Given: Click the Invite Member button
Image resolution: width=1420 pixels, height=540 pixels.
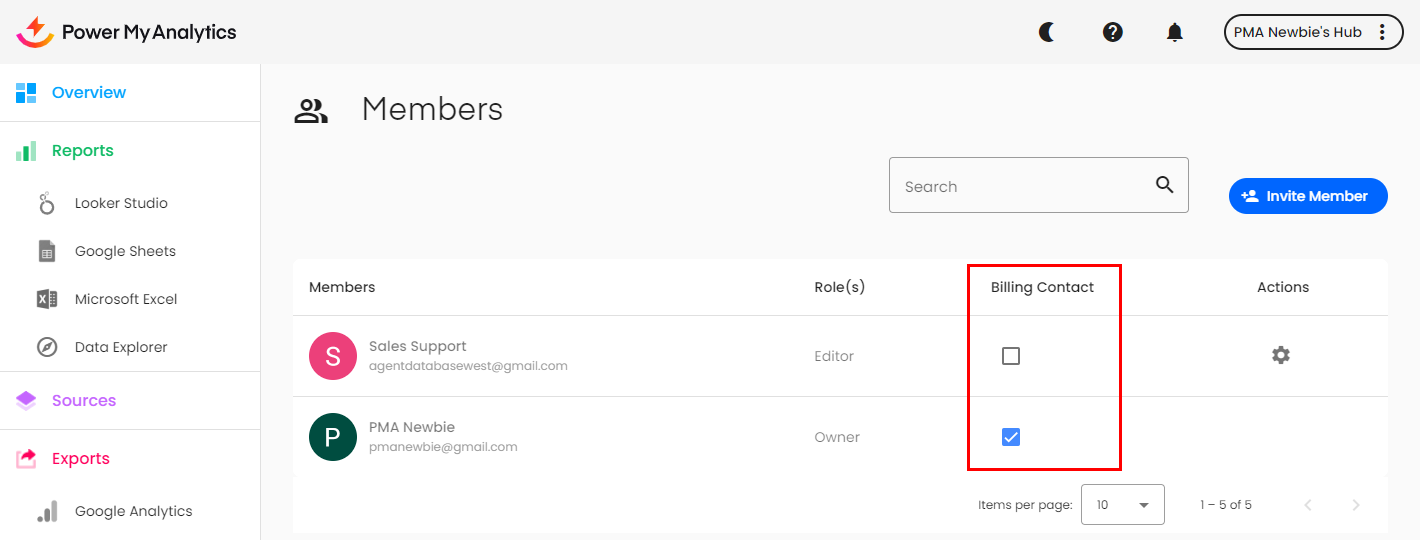Looking at the screenshot, I should pos(1307,196).
